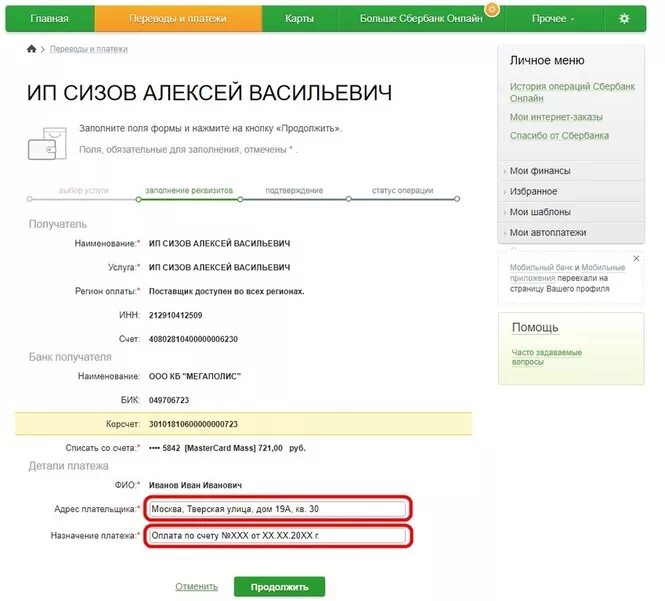Expand Мои шаблоны section
The width and height of the screenshot is (665, 601).
click(x=571, y=212)
